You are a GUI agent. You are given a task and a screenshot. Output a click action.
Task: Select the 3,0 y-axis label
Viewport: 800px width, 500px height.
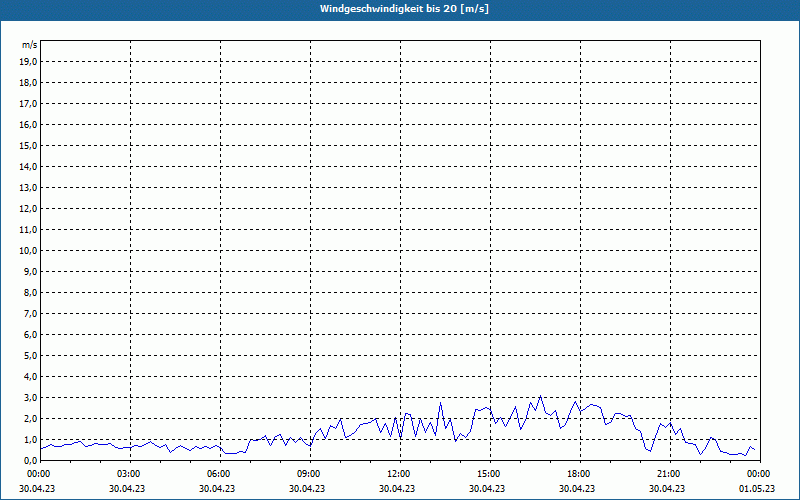click(x=30, y=397)
